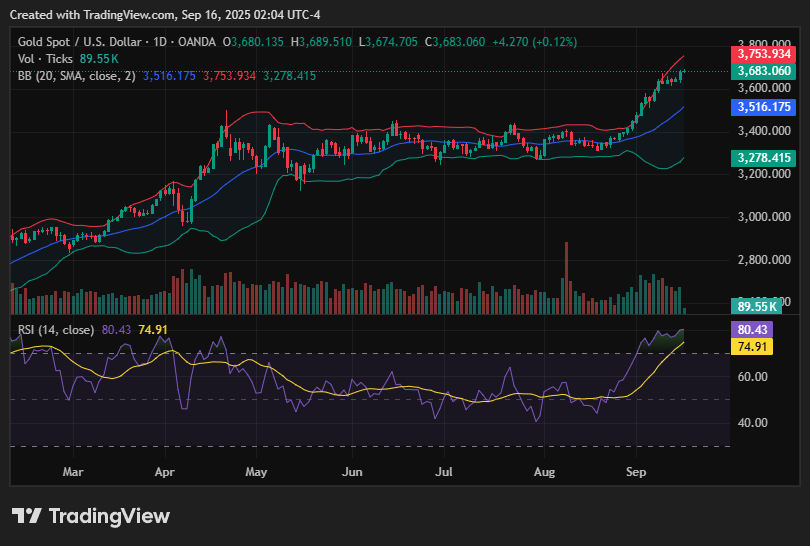Click the open value O3,680.135
The width and height of the screenshot is (810, 546).
[x=253, y=42]
